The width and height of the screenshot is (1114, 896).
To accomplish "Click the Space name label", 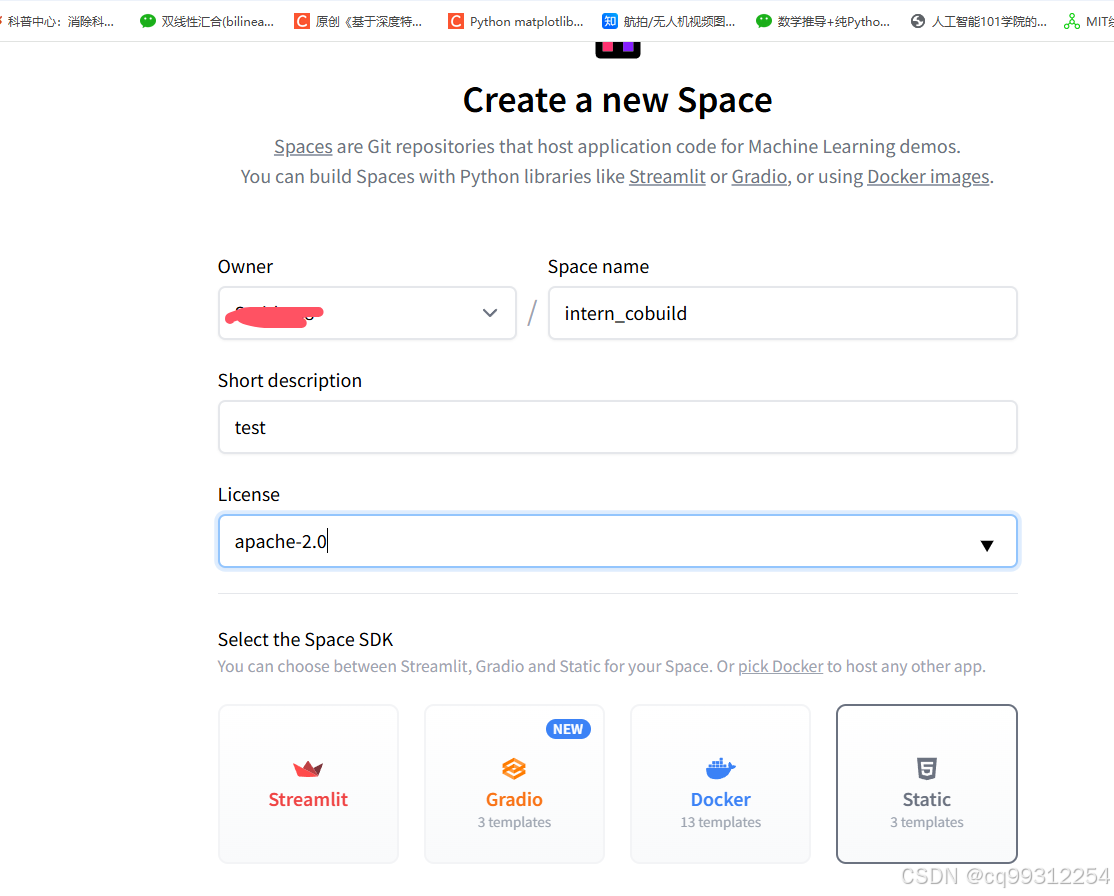I will [x=598, y=266].
